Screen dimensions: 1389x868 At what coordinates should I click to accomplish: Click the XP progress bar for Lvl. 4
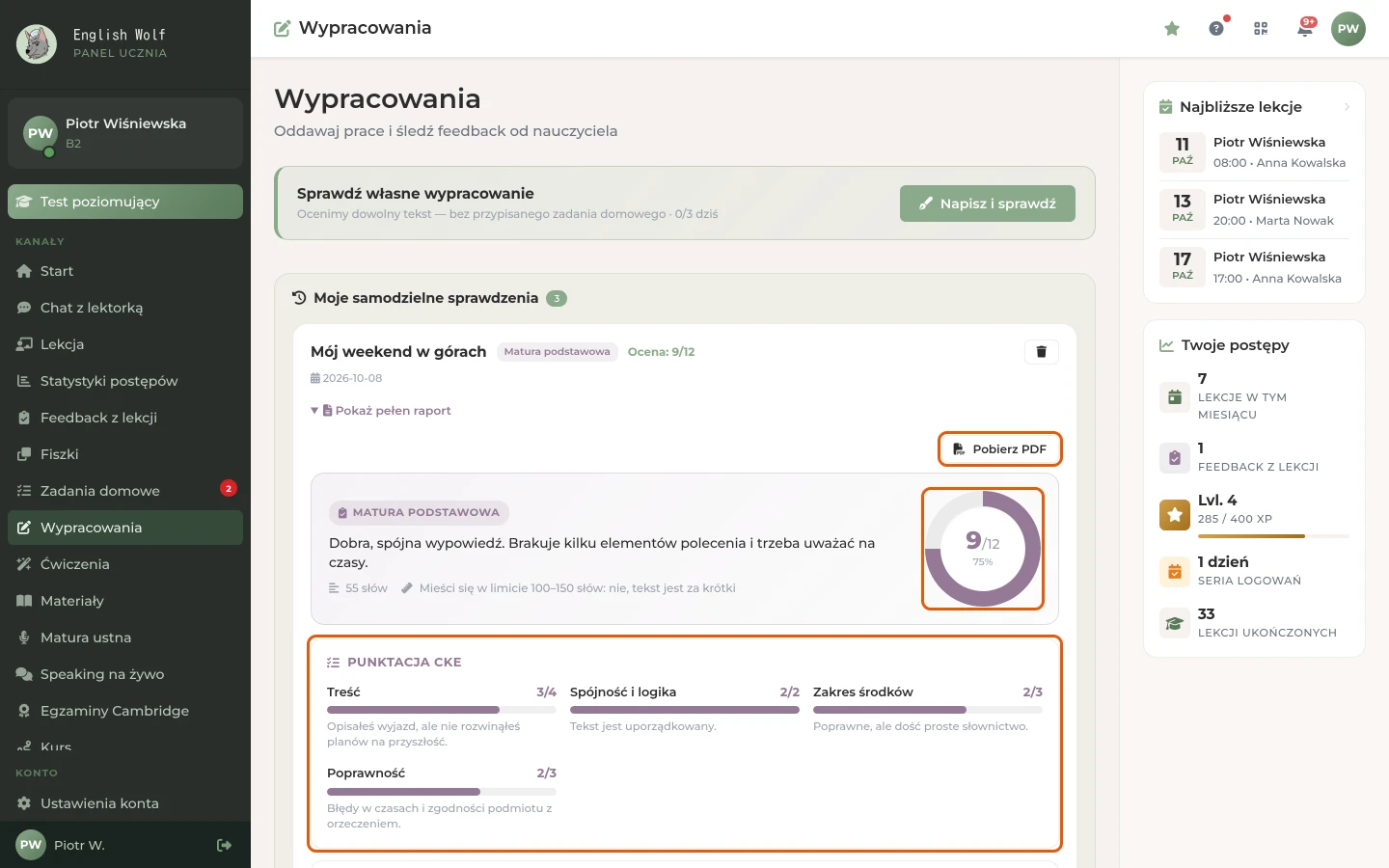pos(1273,536)
